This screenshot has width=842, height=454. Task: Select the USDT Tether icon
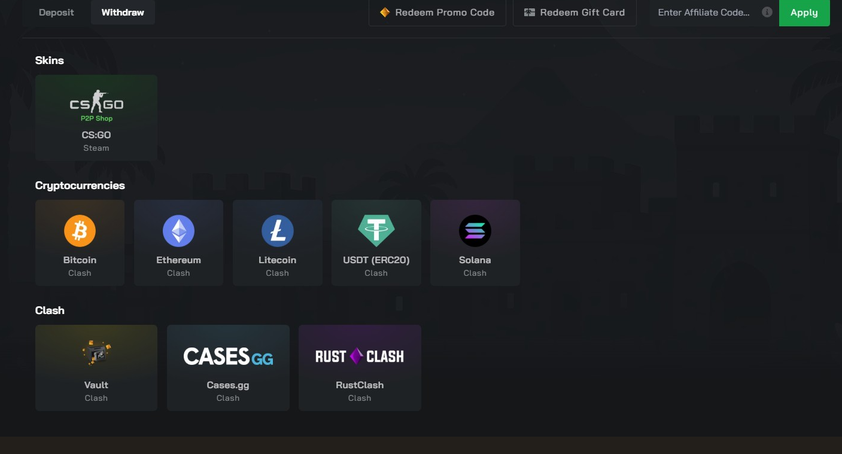click(376, 230)
